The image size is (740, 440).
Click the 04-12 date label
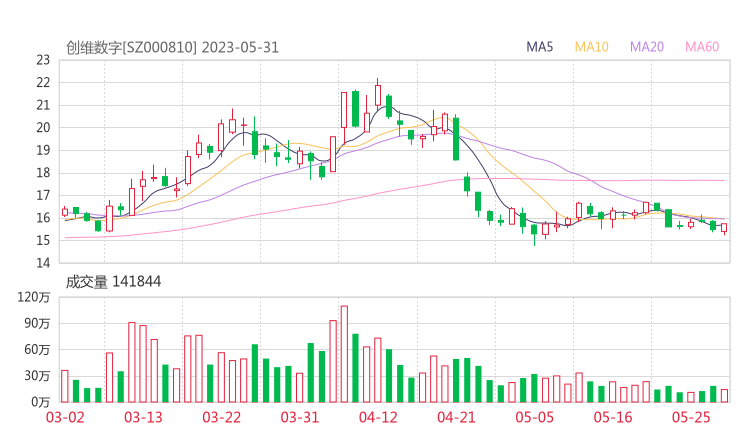[x=378, y=417]
